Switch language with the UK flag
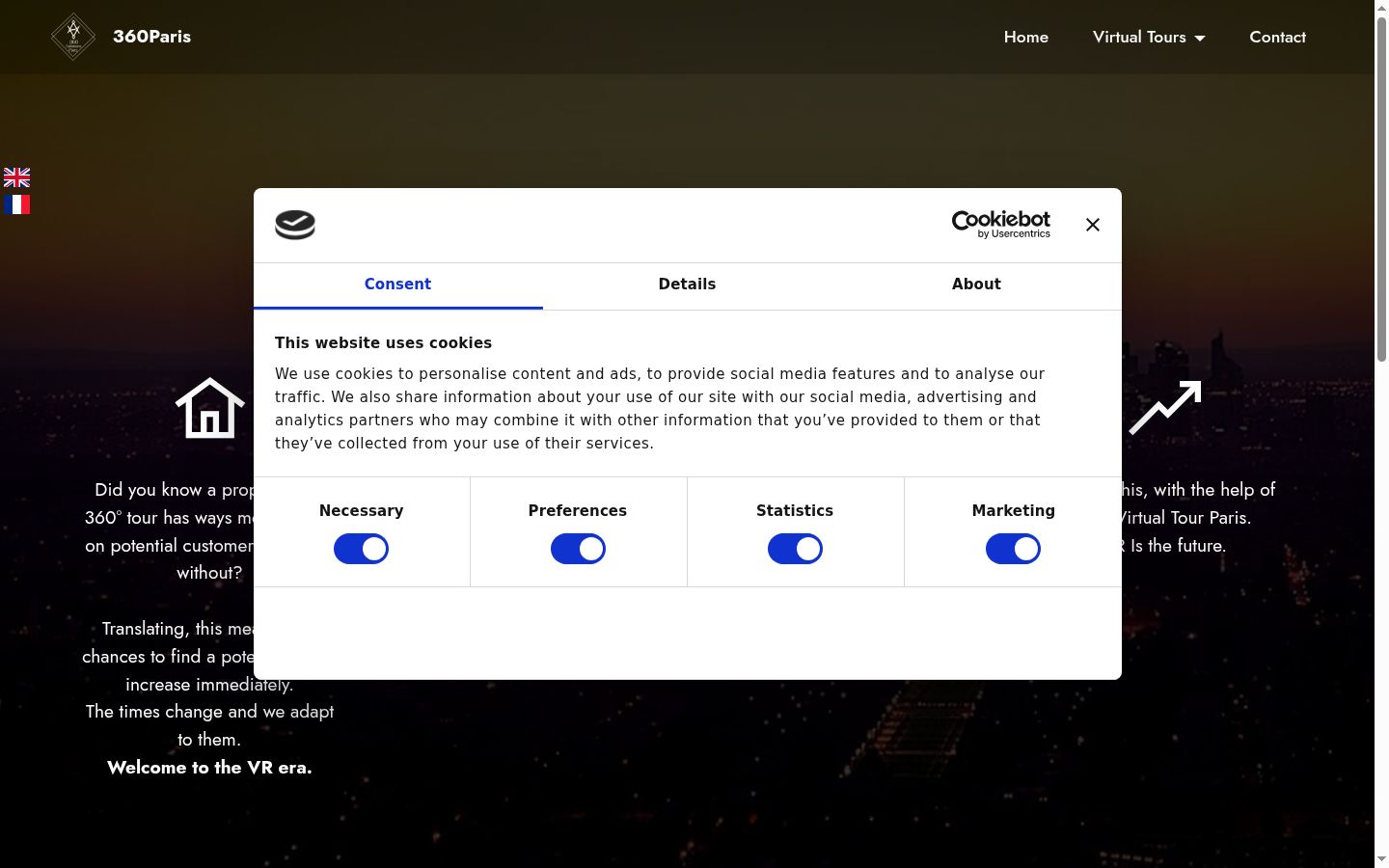 (x=16, y=177)
